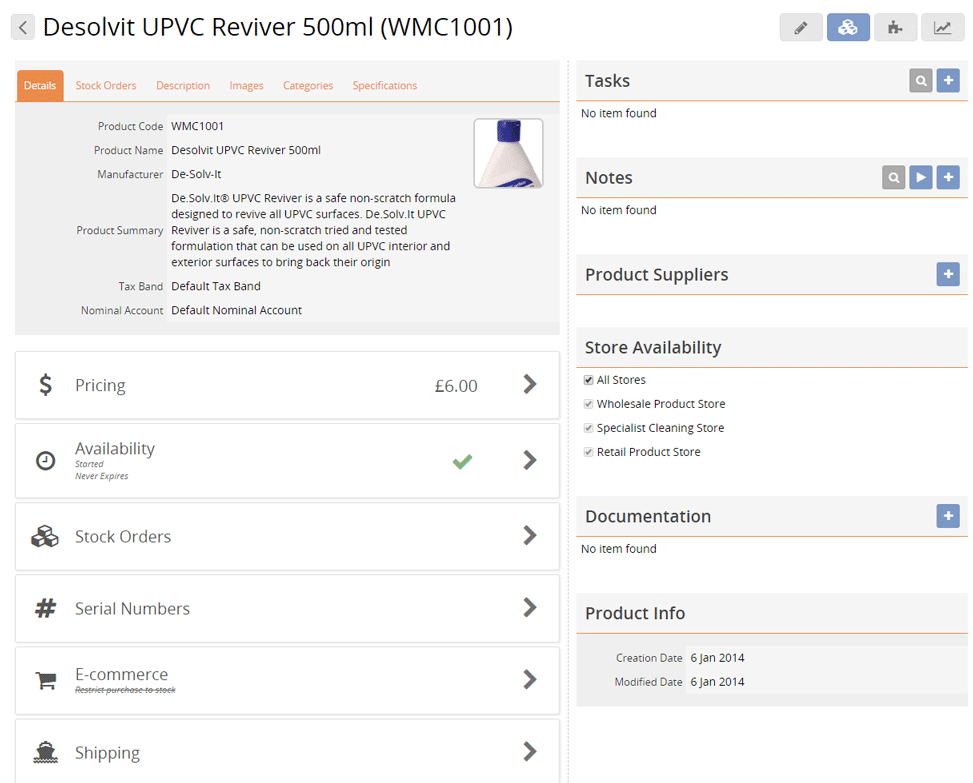Screen dimensions: 973x783
Task: Open the line chart statistics icon
Action: (943, 27)
